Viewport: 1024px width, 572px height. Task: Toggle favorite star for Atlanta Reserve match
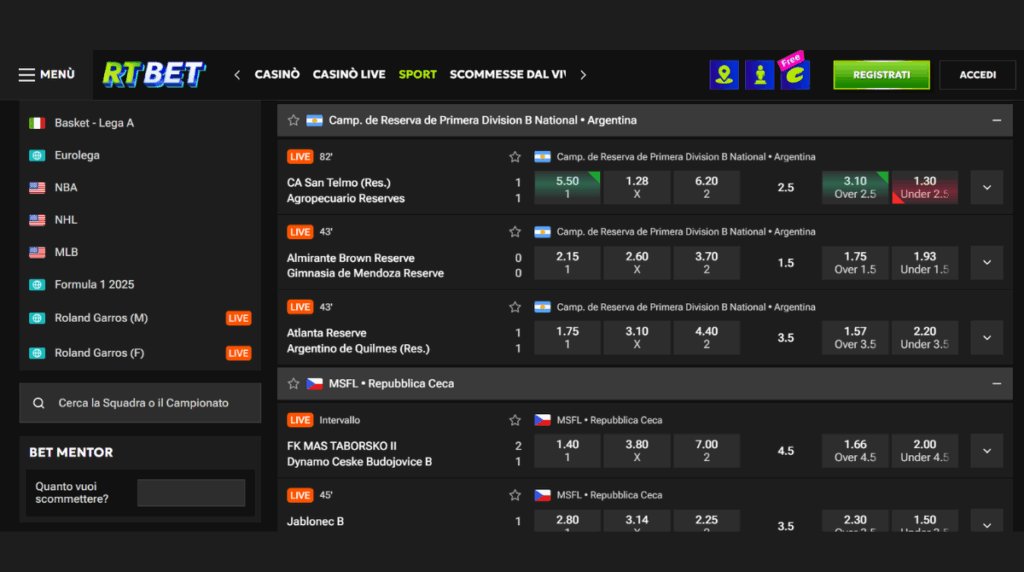click(515, 307)
